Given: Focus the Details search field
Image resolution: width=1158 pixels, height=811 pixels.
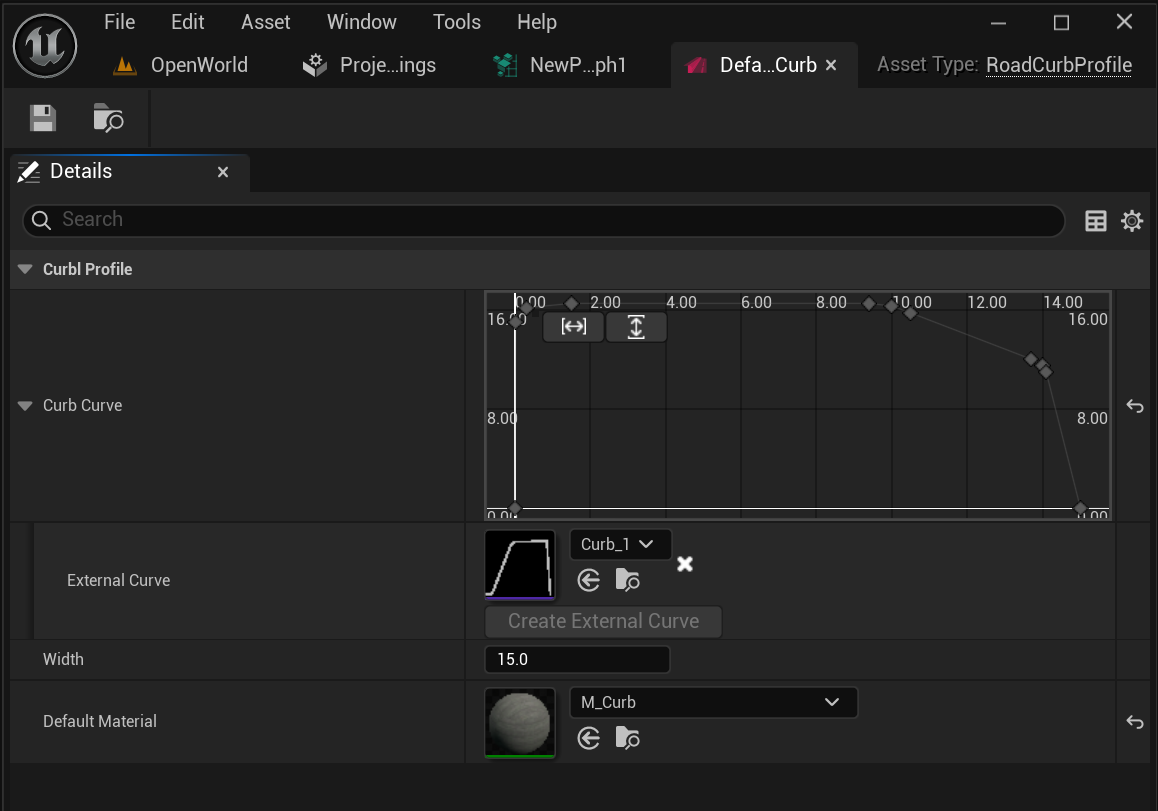Looking at the screenshot, I should pyautogui.click(x=544, y=220).
